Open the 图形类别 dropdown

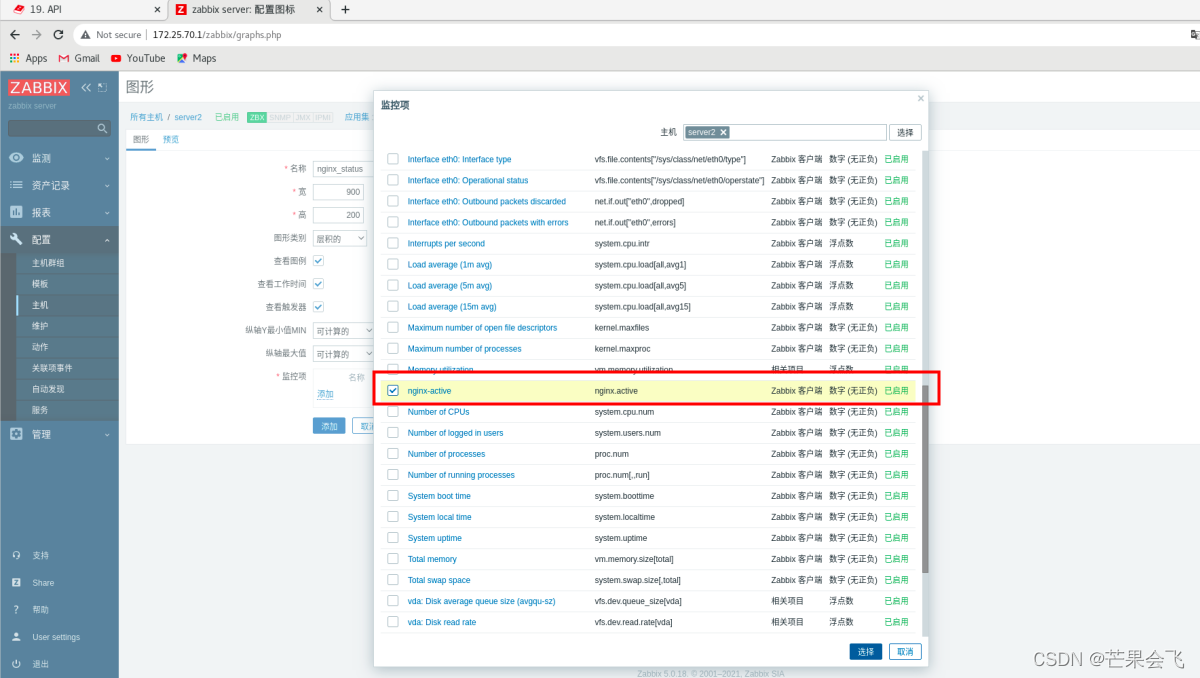pos(340,239)
